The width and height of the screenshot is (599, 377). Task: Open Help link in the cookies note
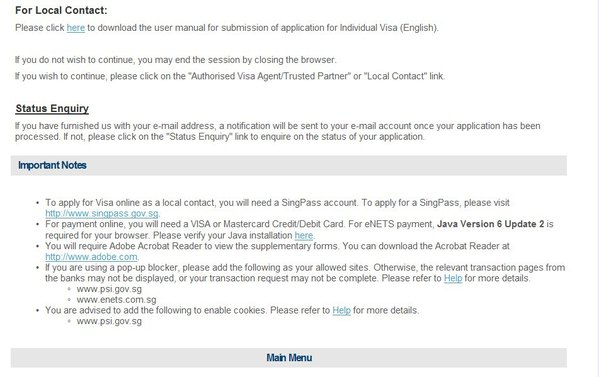[342, 310]
